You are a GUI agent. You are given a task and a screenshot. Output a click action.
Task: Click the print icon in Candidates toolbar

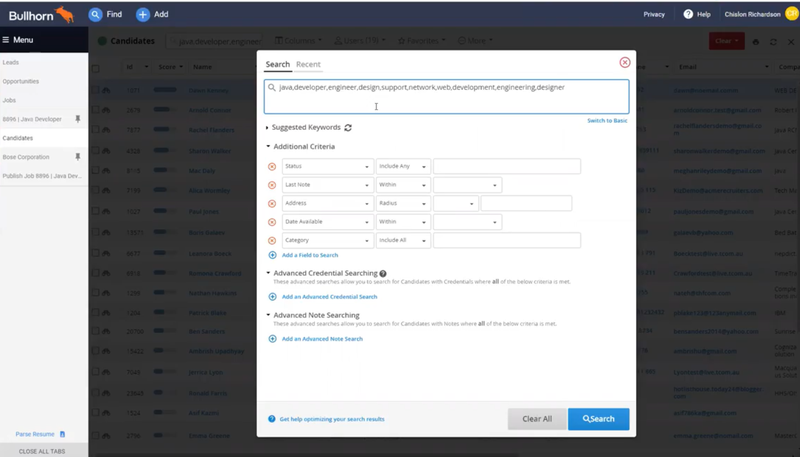pyautogui.click(x=756, y=42)
